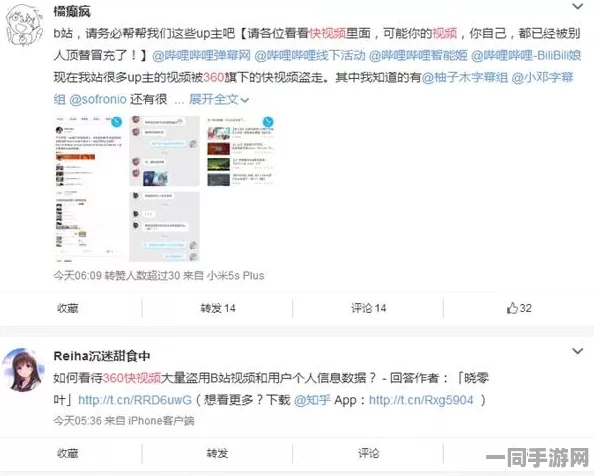Open the 橘癫疯 username
The height and width of the screenshot is (476, 594).
72,11
